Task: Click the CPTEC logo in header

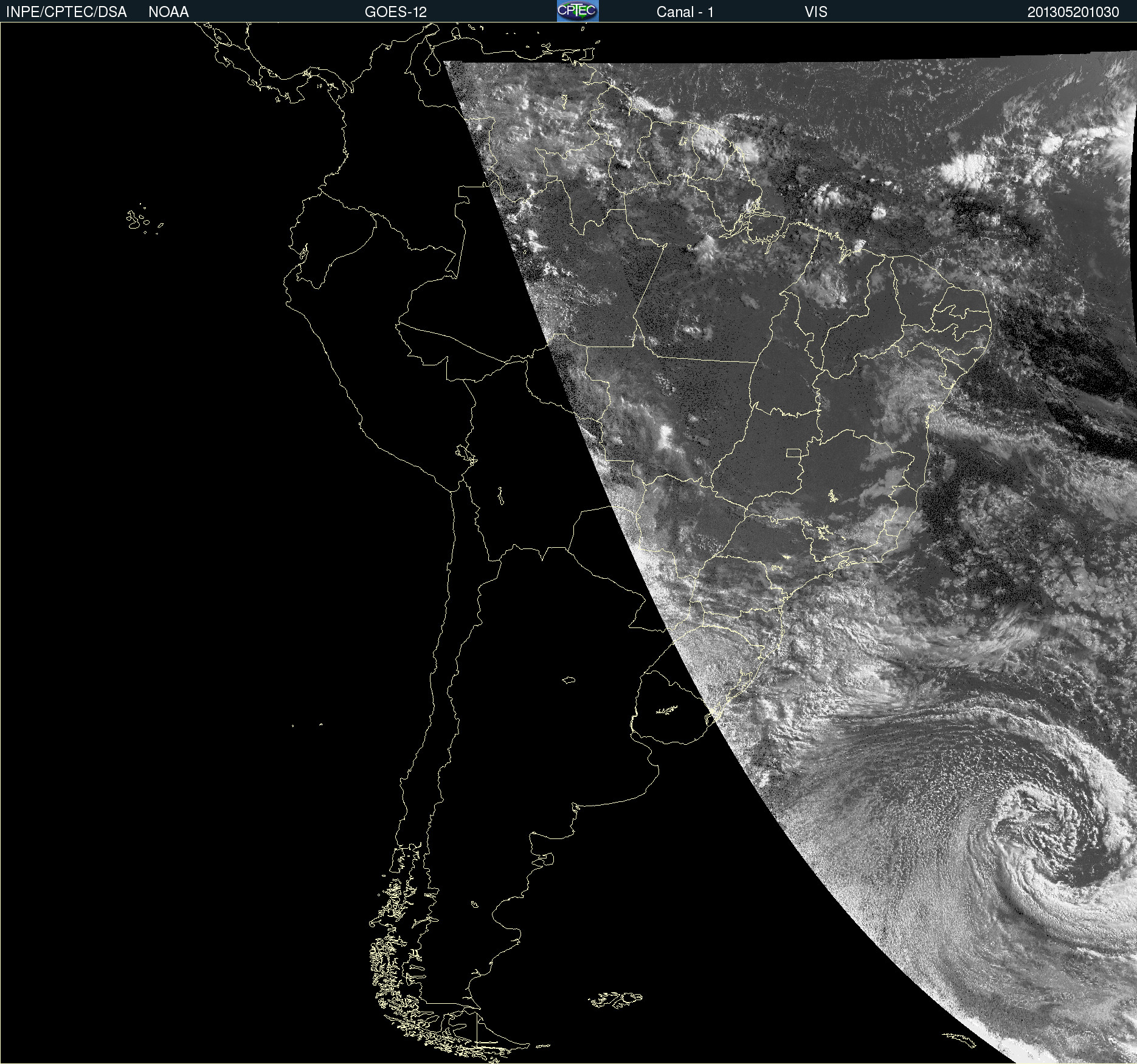Action: [x=578, y=11]
